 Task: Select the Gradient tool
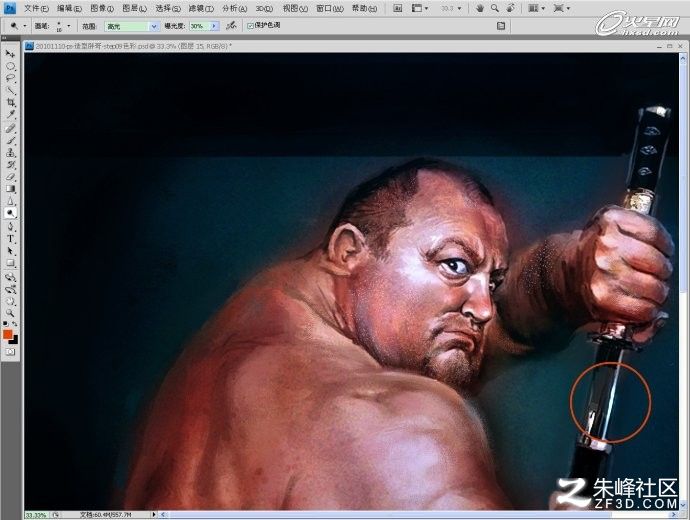[x=11, y=189]
